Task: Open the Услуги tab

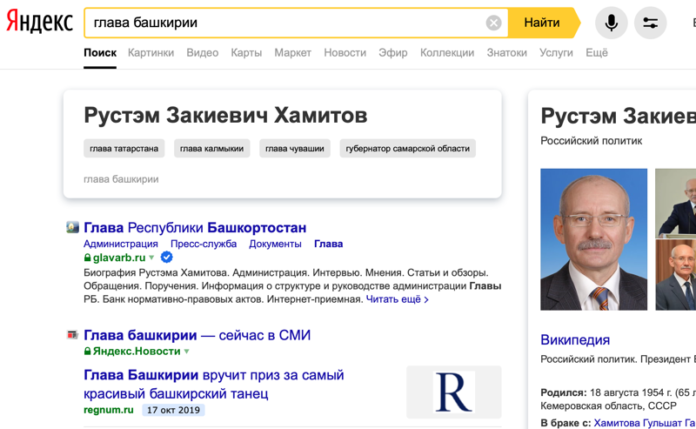Action: point(556,53)
